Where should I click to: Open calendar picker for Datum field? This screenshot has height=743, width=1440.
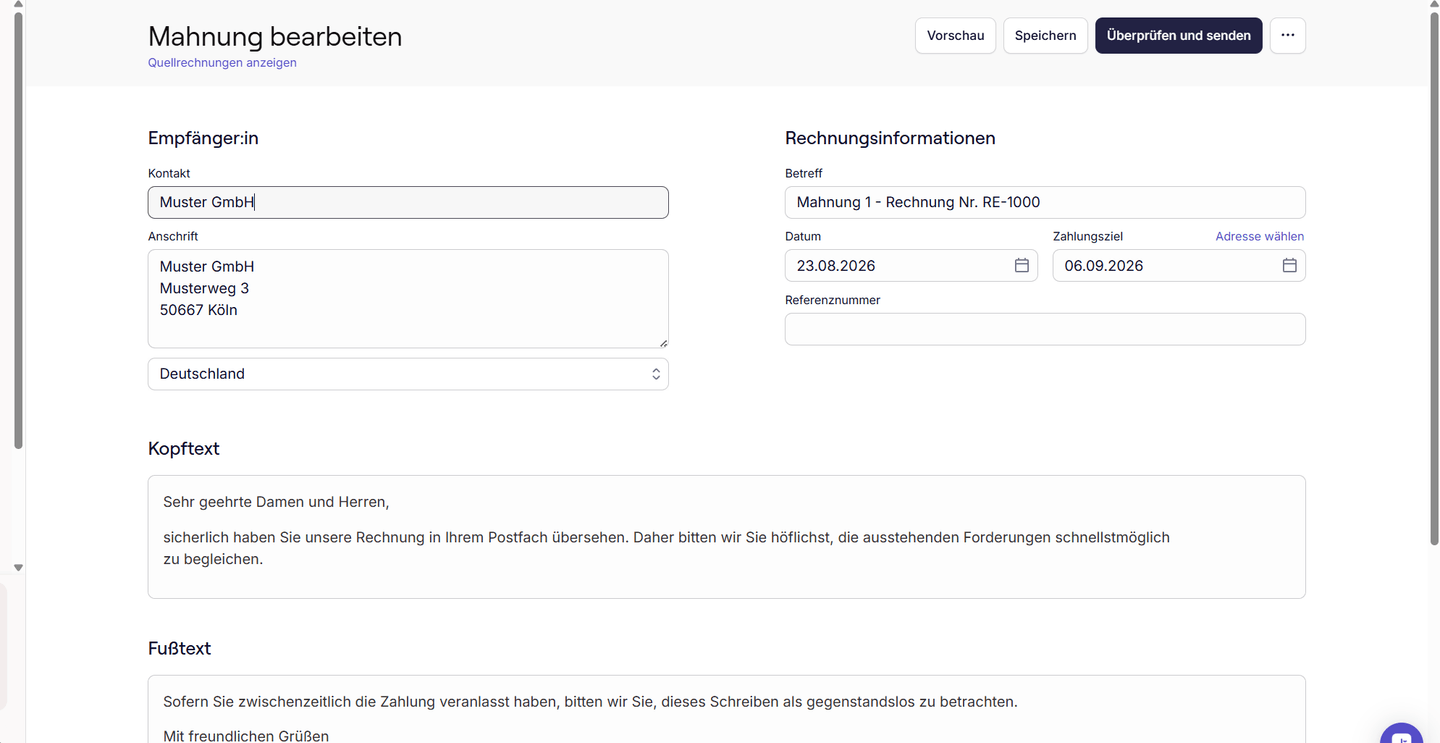[x=1021, y=265]
